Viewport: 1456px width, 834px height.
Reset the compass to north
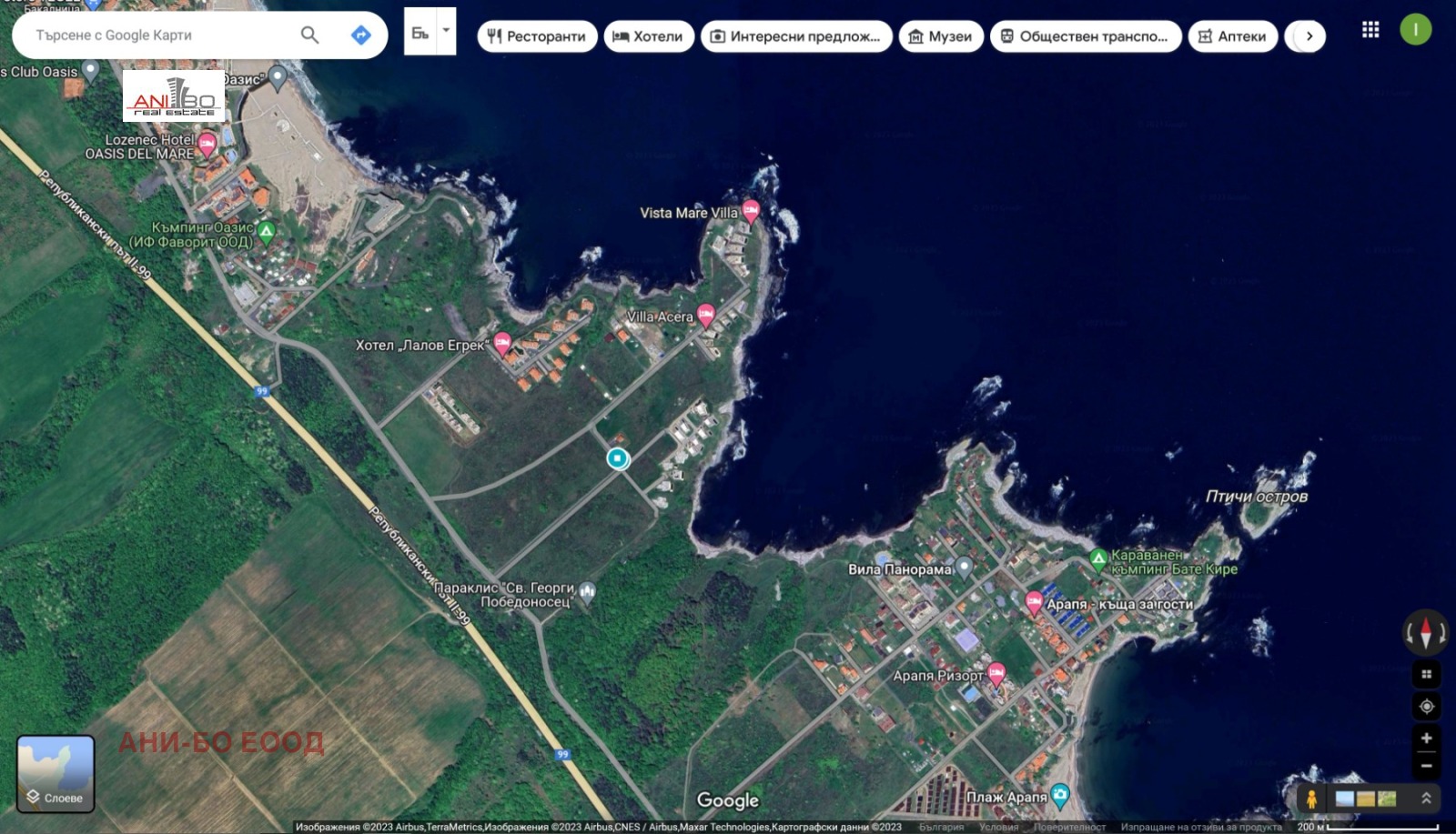(x=1425, y=632)
